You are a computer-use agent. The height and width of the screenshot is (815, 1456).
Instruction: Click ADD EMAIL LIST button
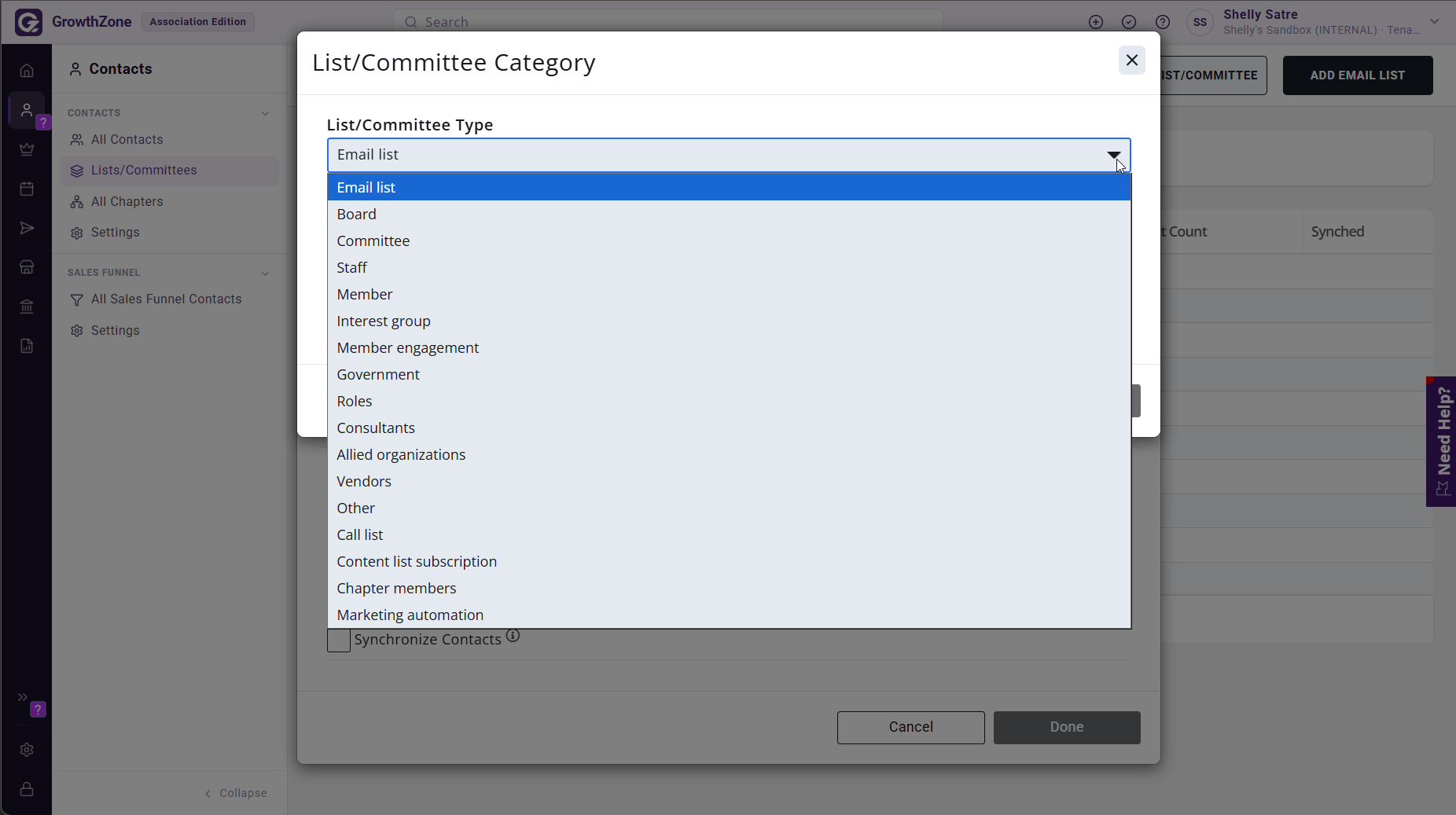(1357, 75)
